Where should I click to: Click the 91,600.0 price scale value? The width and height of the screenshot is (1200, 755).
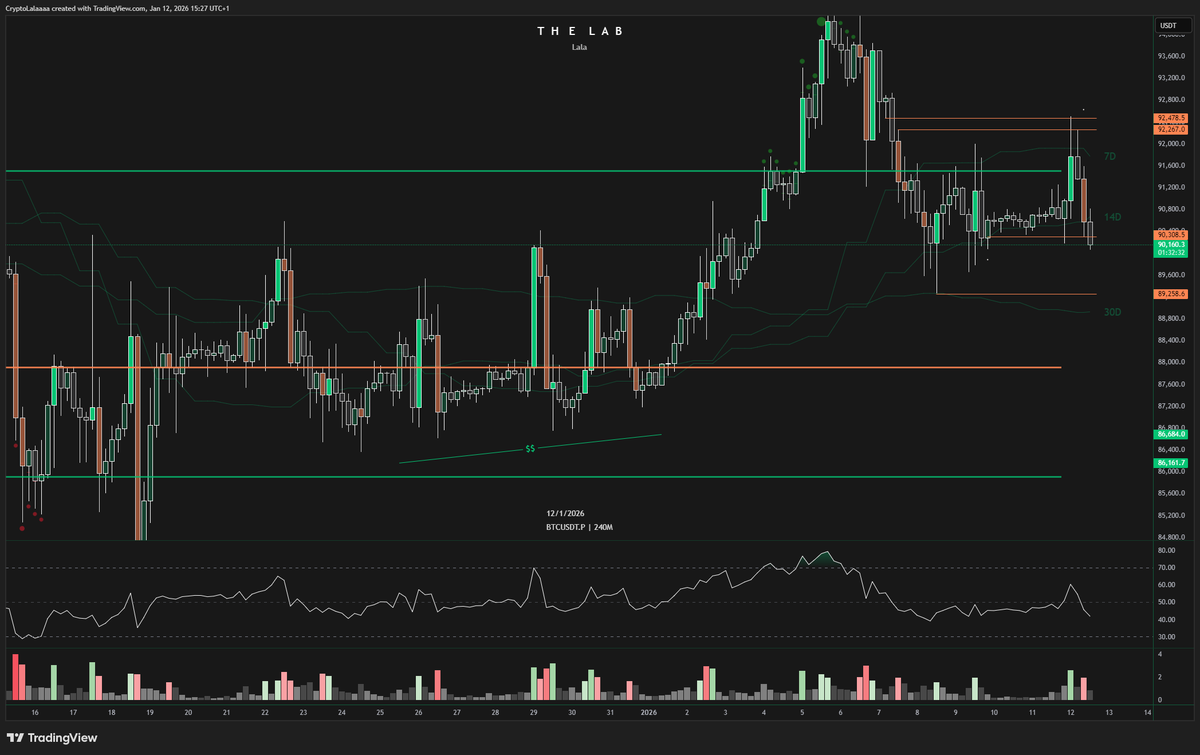point(1171,165)
